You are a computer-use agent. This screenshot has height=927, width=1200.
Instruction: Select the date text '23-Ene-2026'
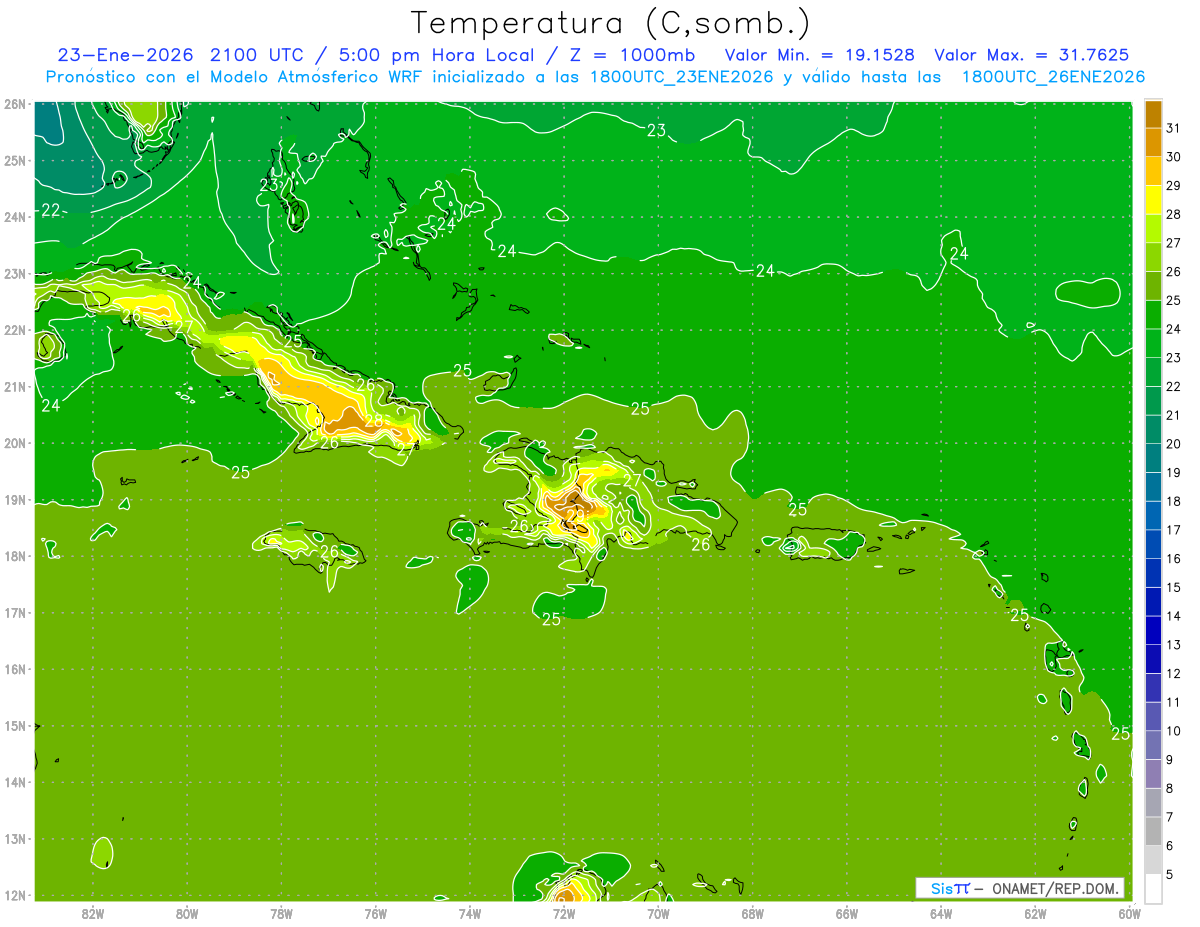click(x=127, y=55)
